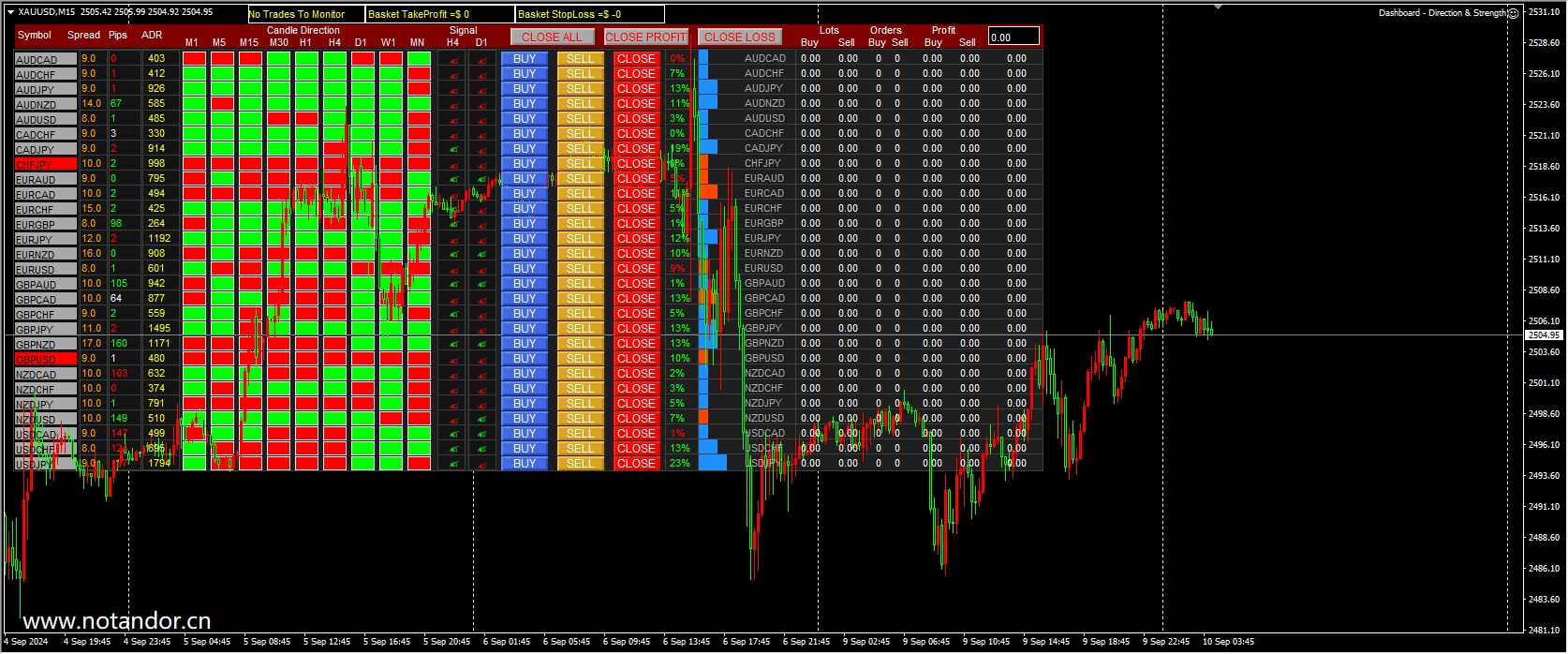Click the green H4 signal arrow for EURAUD
Screen dimensions: 1568x654
[x=453, y=179]
